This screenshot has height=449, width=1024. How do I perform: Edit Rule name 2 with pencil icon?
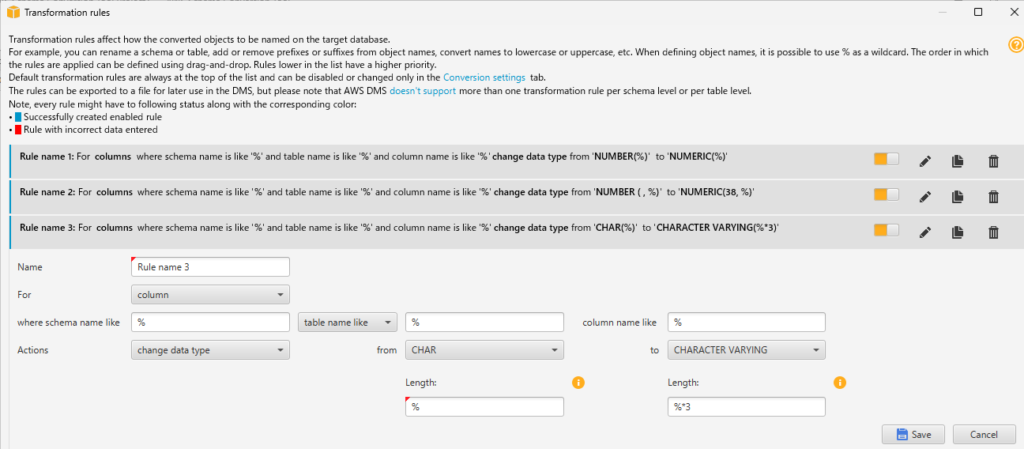click(925, 196)
